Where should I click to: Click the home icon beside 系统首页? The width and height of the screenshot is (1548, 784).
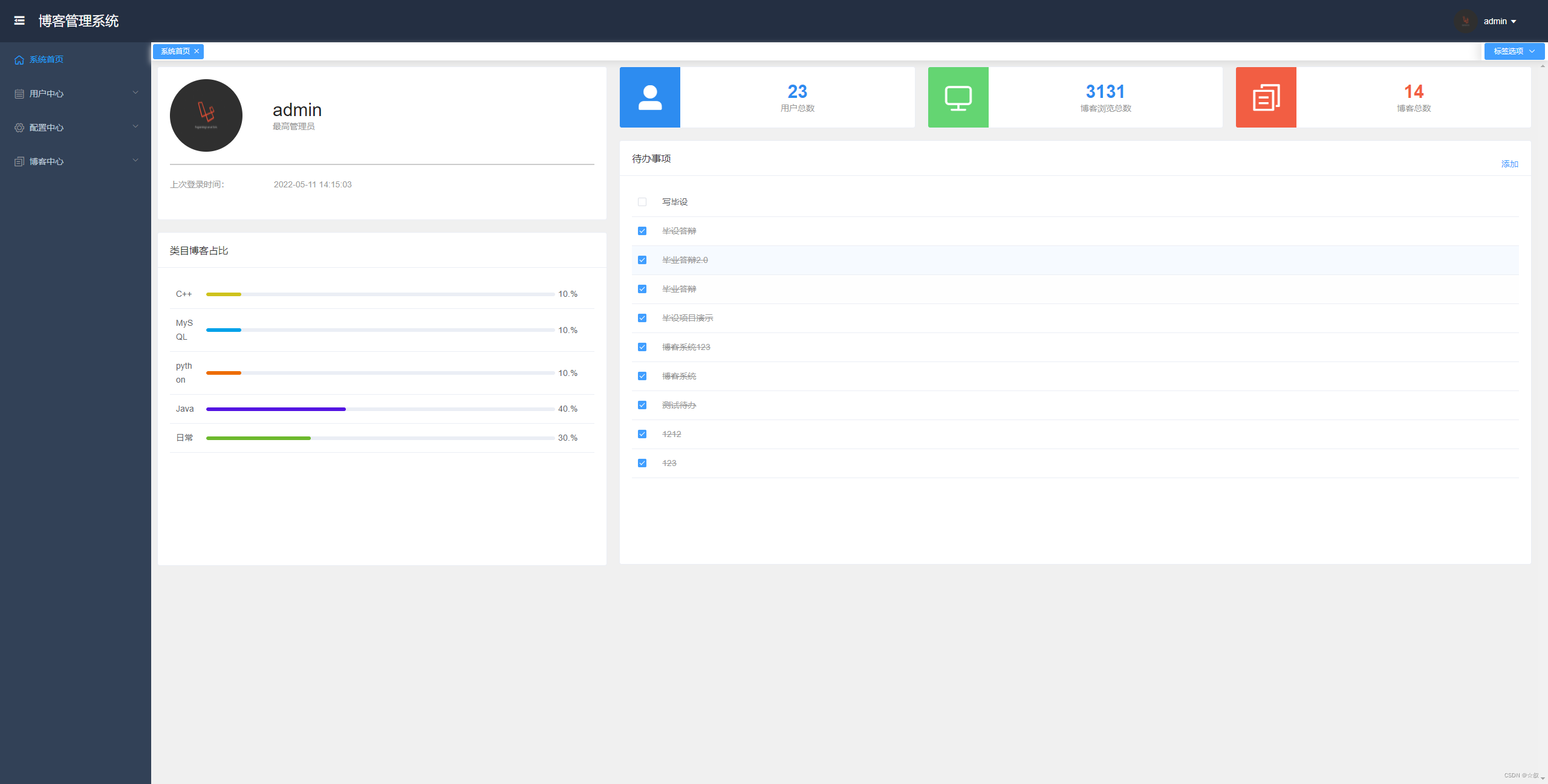tap(19, 60)
